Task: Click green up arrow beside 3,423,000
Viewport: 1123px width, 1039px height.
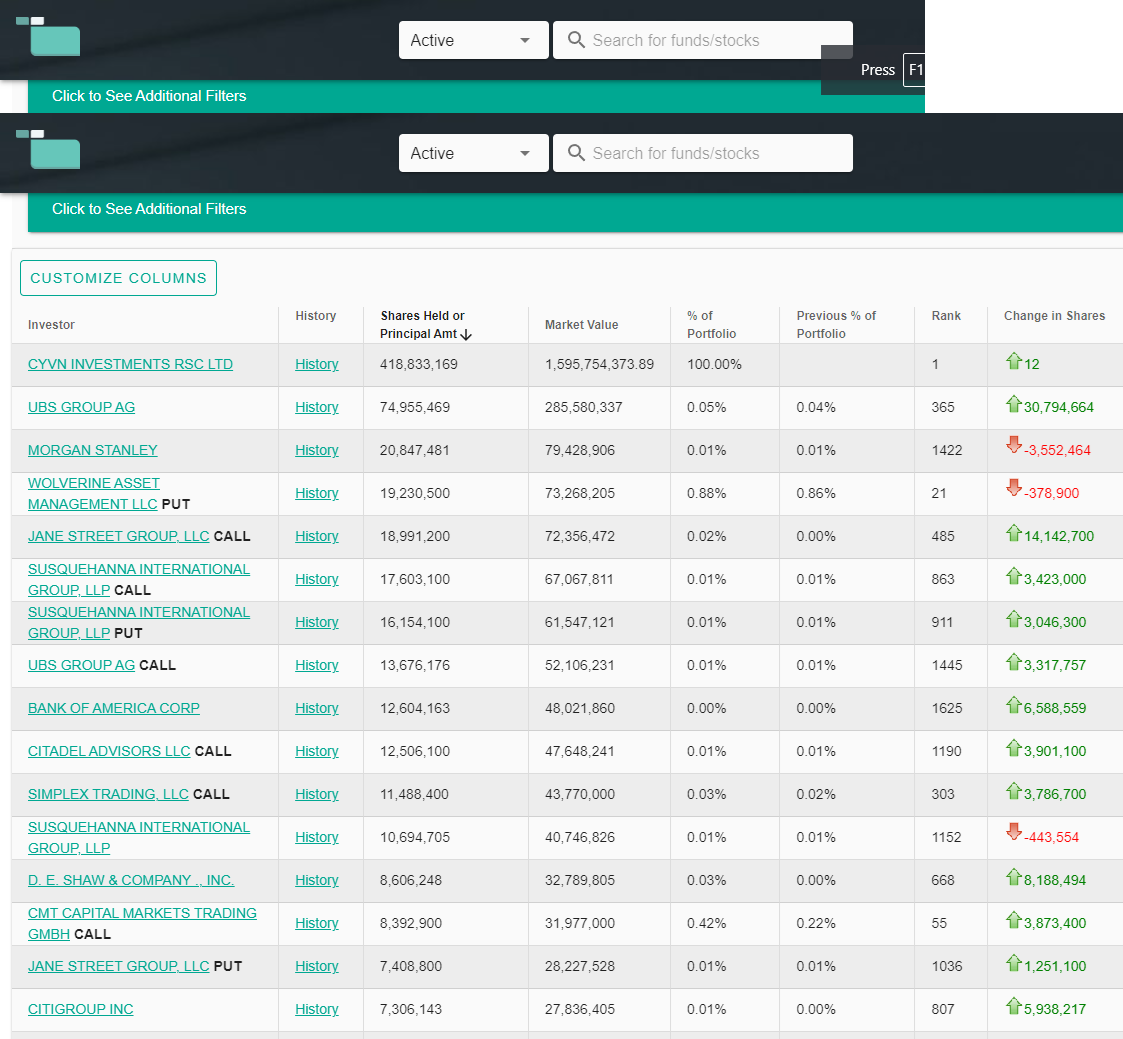Action: pos(1013,576)
